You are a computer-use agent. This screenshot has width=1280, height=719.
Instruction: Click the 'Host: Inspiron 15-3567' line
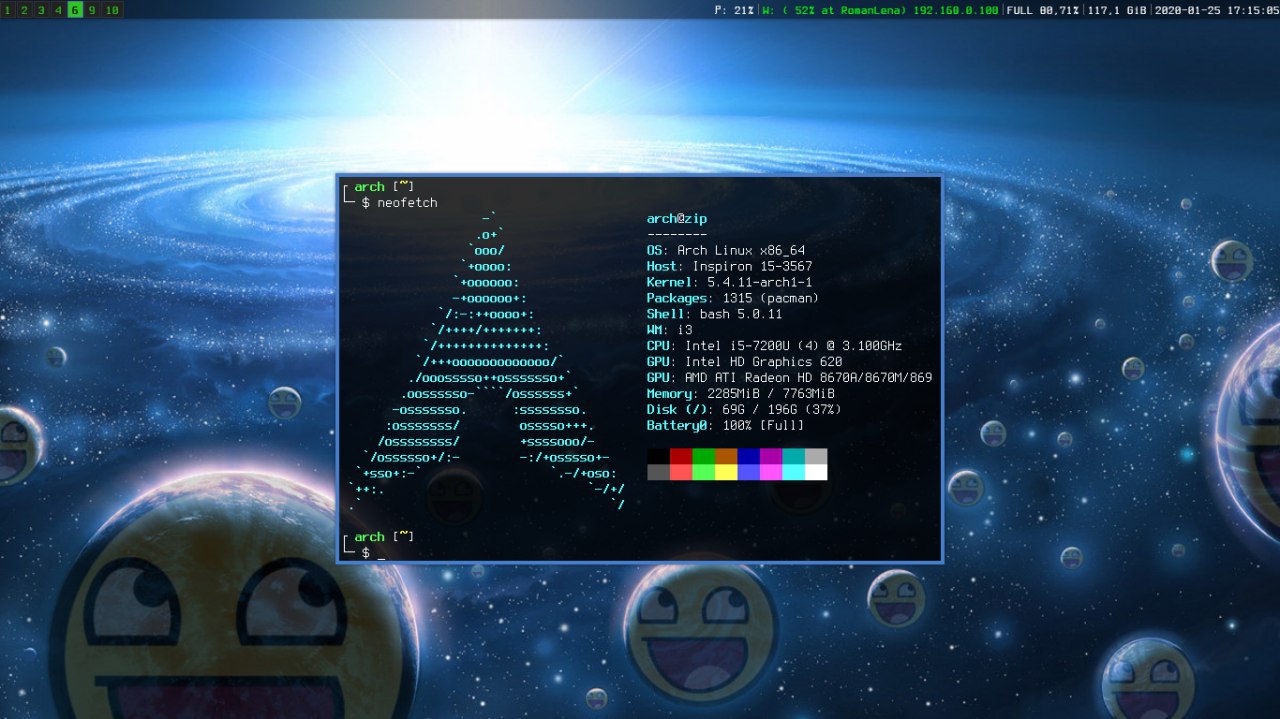[x=729, y=267]
